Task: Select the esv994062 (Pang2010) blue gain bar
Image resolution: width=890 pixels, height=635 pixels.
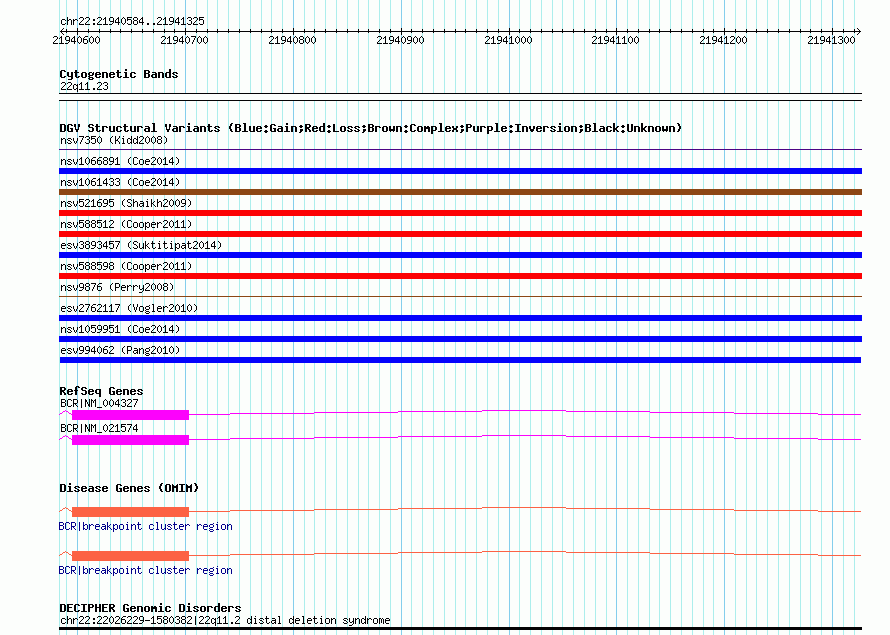Action: tap(460, 360)
